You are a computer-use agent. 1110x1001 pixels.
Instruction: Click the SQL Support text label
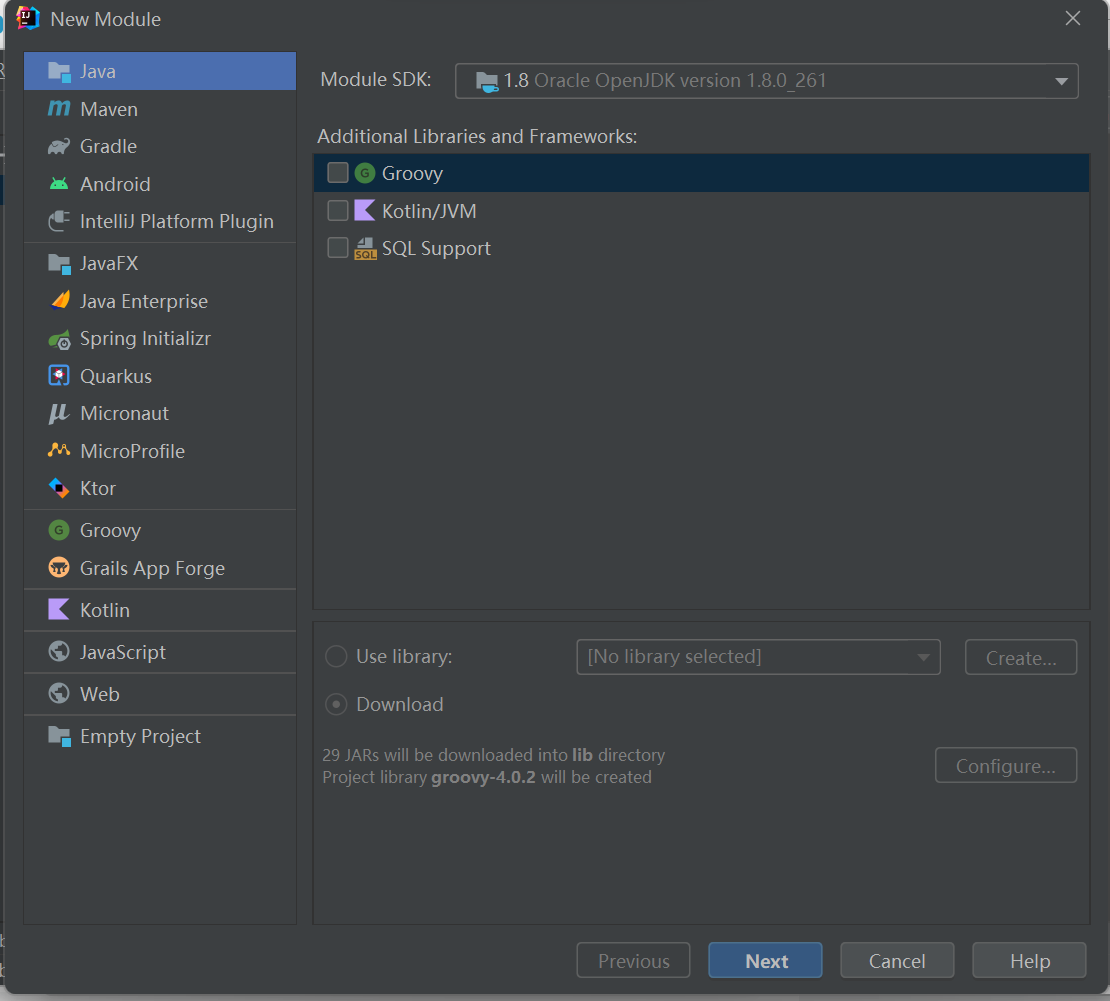point(436,248)
